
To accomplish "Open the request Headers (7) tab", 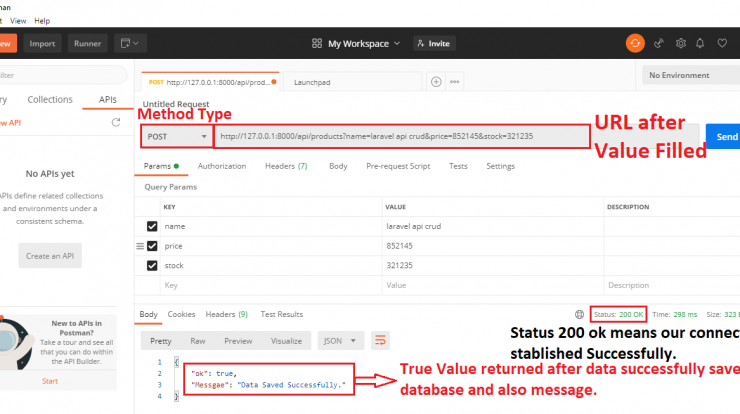I will coord(286,166).
